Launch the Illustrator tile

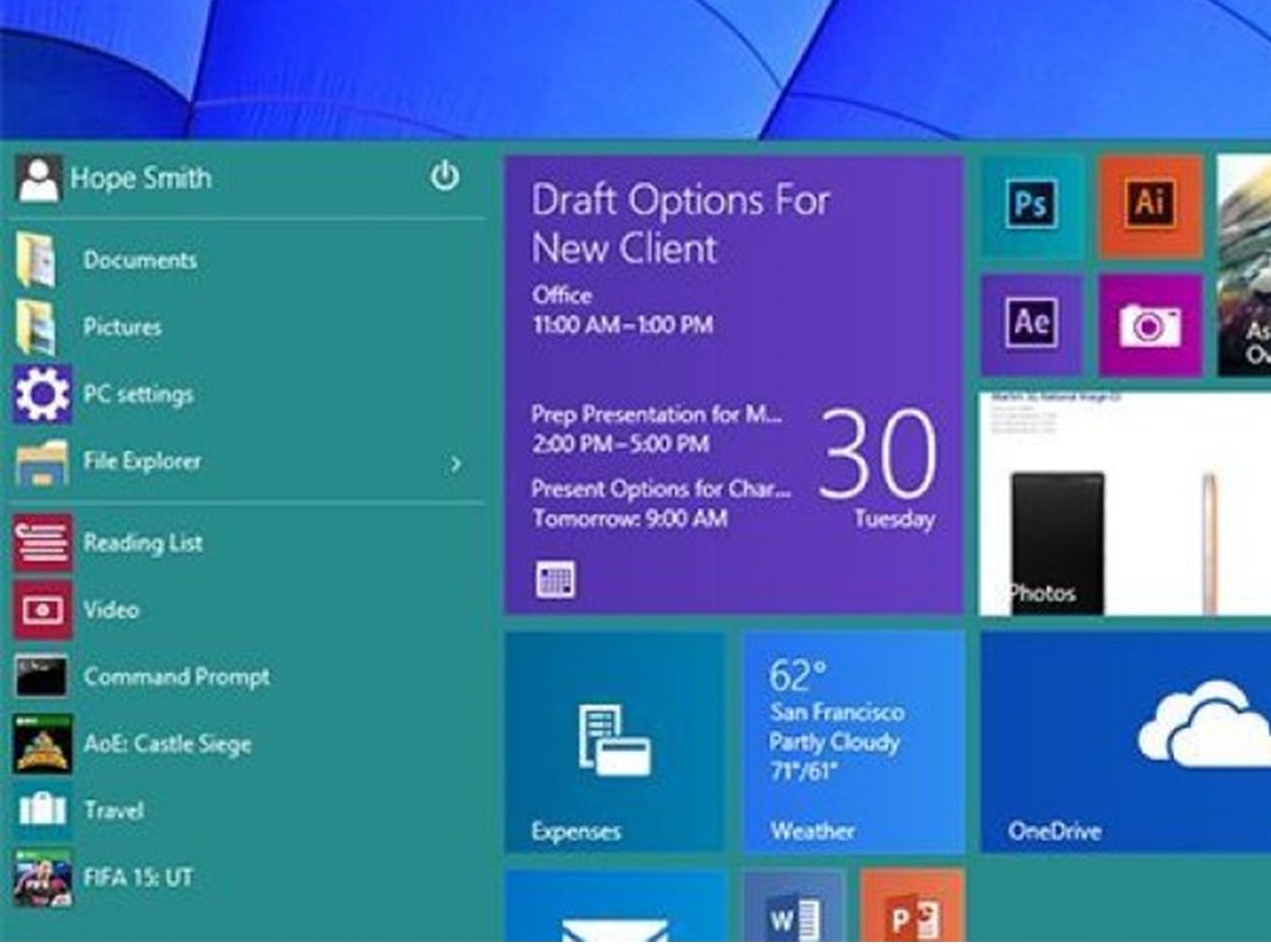[x=1149, y=205]
